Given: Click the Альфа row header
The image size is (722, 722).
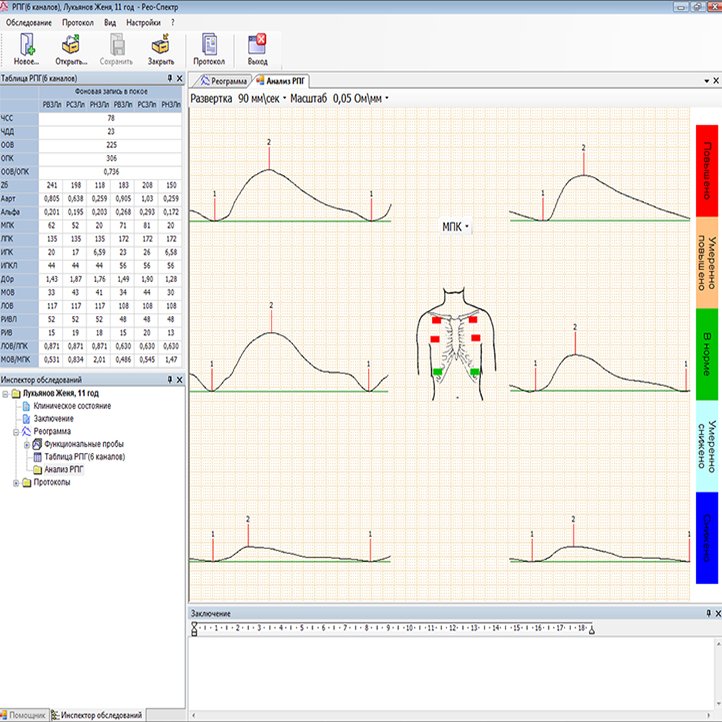Looking at the screenshot, I should coord(19,212).
